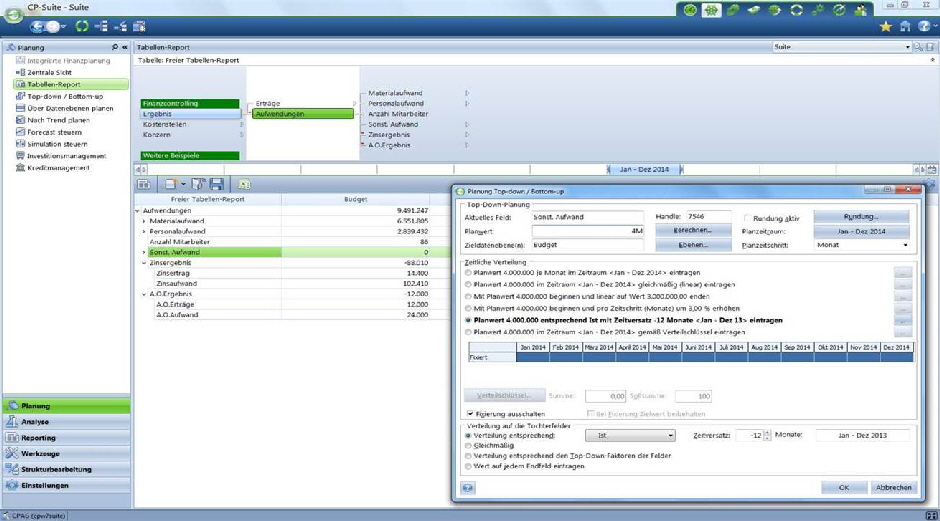
Task: Click the Ebenen... button
Action: coord(692,245)
